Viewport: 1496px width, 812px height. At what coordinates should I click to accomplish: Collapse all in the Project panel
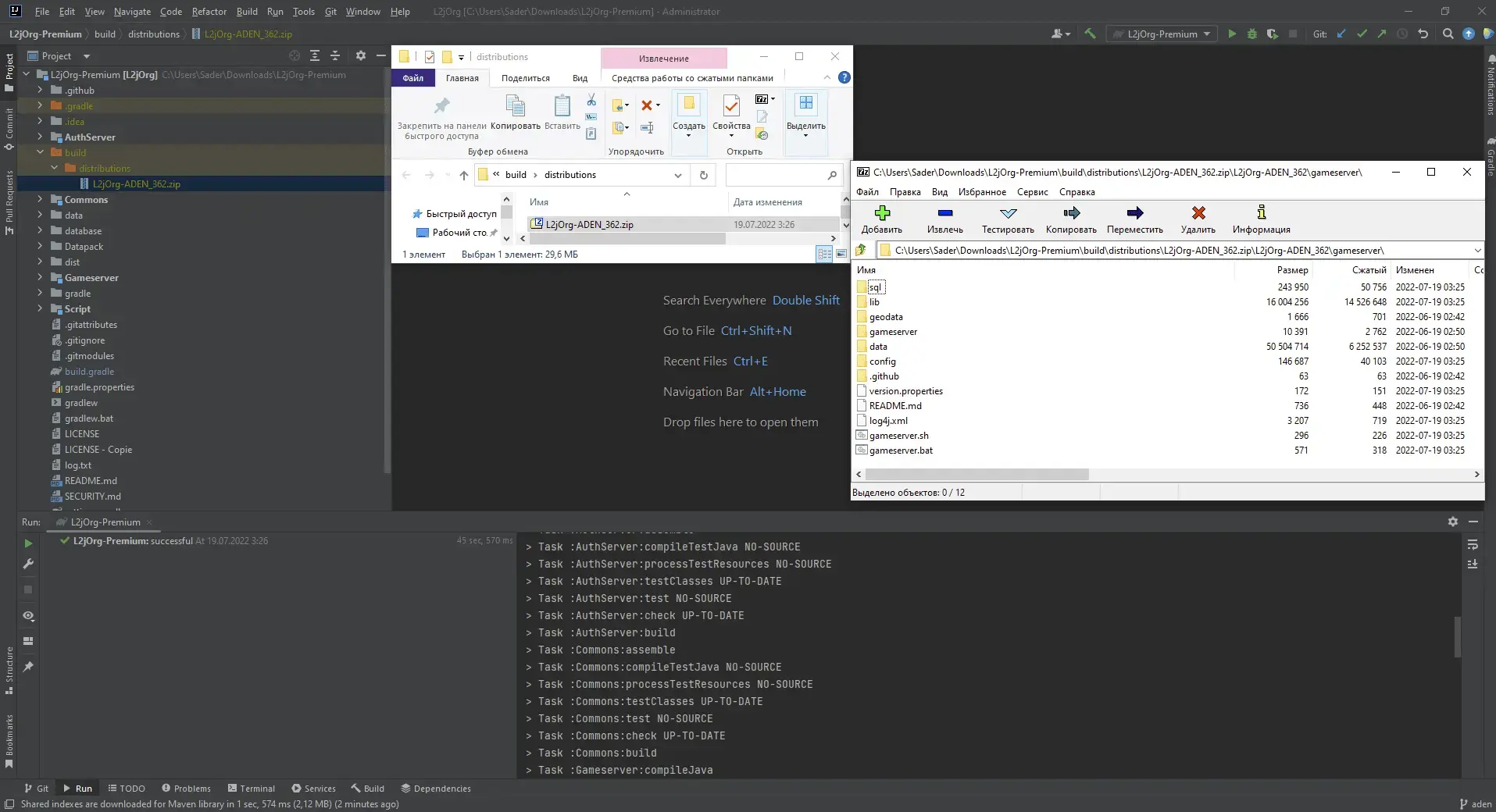pos(335,55)
